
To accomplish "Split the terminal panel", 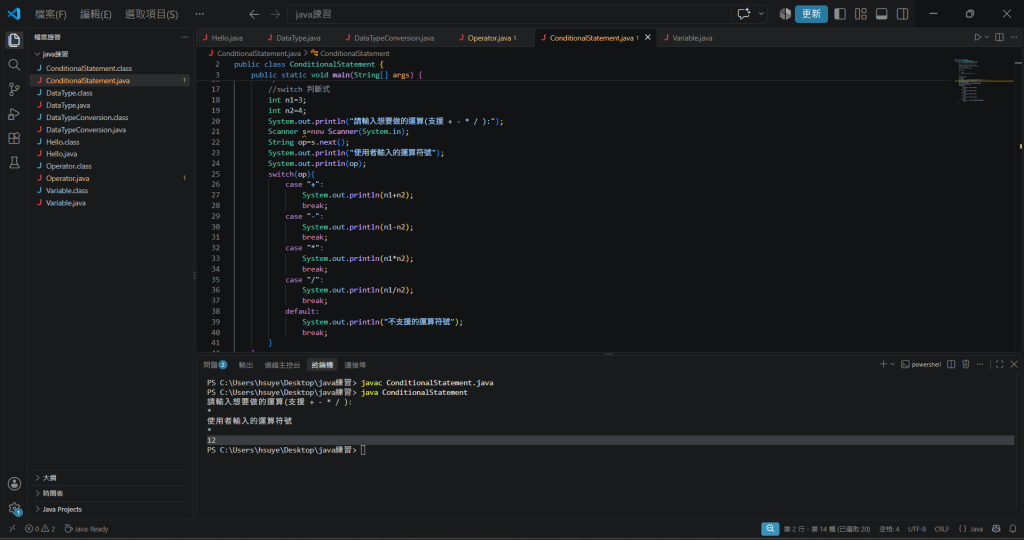I will (x=951, y=364).
